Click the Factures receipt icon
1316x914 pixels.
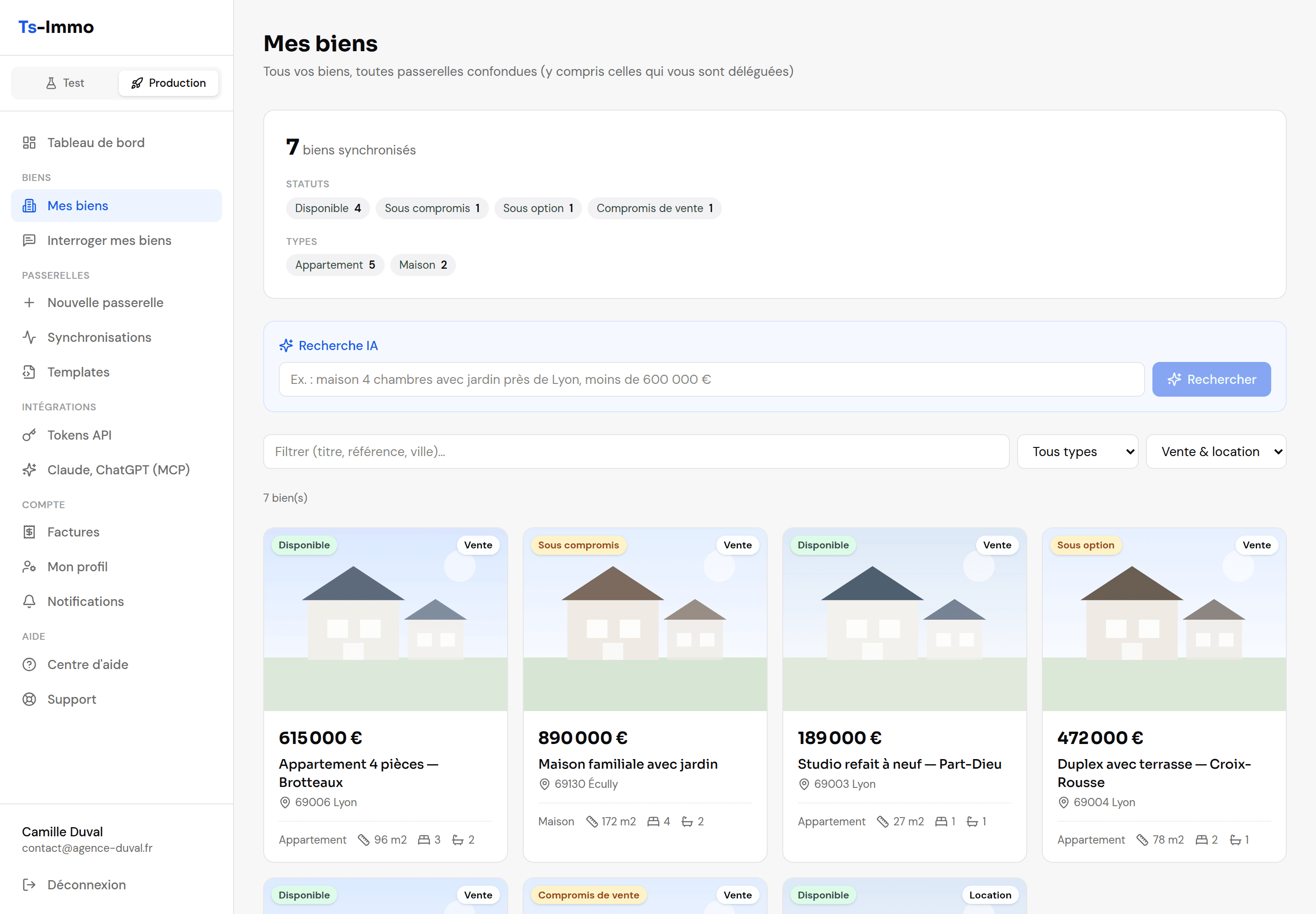[29, 532]
